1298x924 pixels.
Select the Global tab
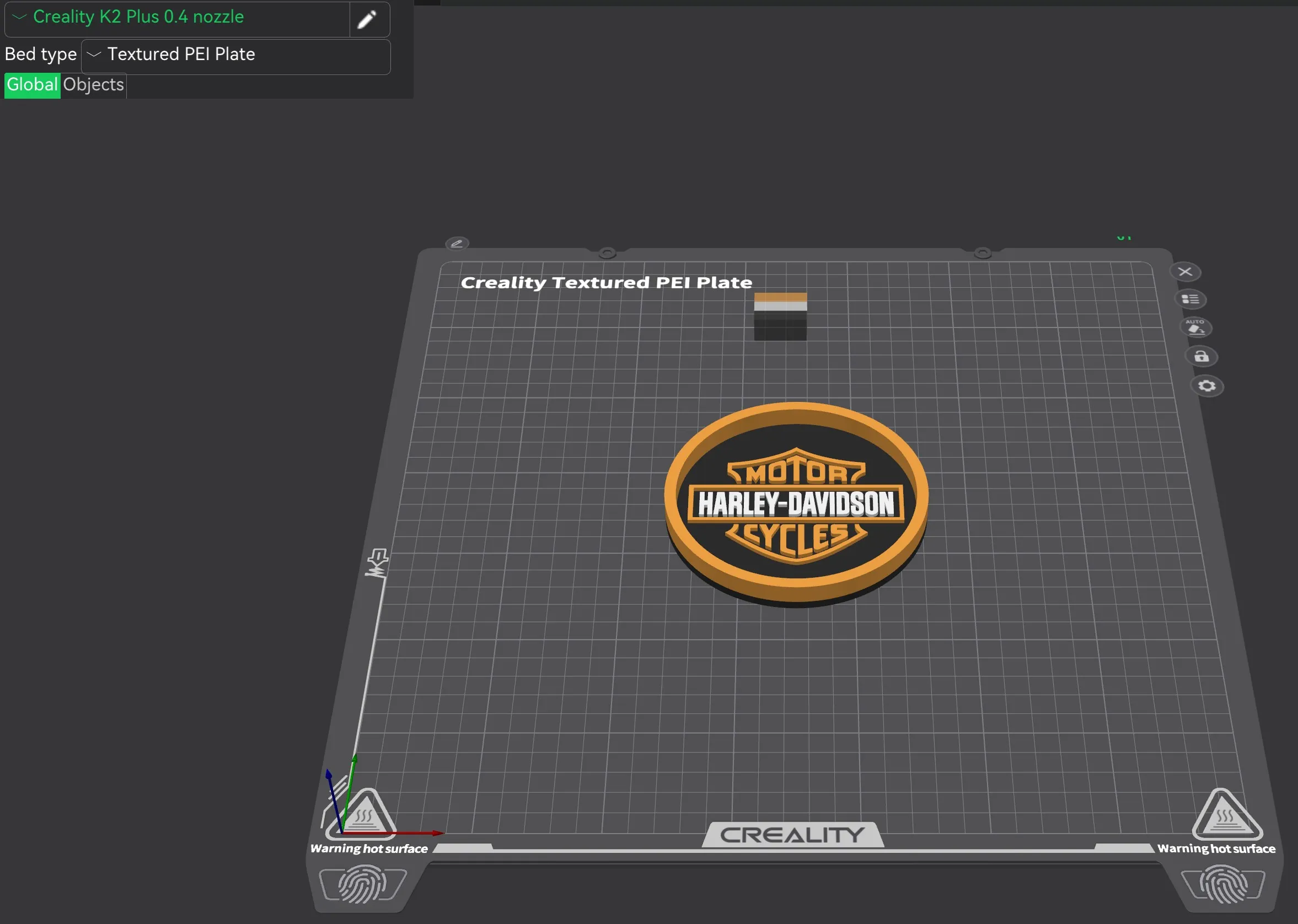click(x=31, y=85)
